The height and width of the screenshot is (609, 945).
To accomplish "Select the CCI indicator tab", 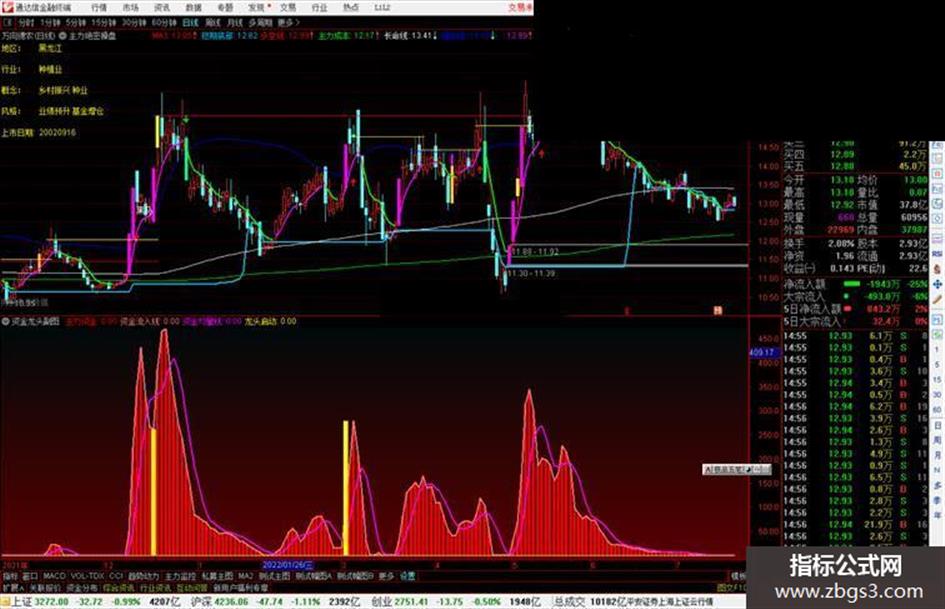I will click(116, 576).
